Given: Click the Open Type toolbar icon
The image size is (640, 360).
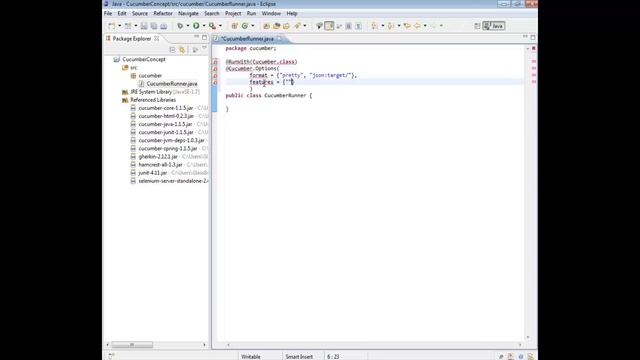Looking at the screenshot, I should tap(266, 26).
